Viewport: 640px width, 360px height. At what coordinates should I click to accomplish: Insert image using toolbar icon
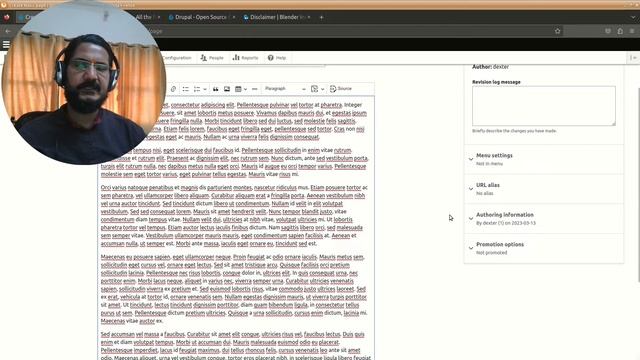(x=227, y=89)
